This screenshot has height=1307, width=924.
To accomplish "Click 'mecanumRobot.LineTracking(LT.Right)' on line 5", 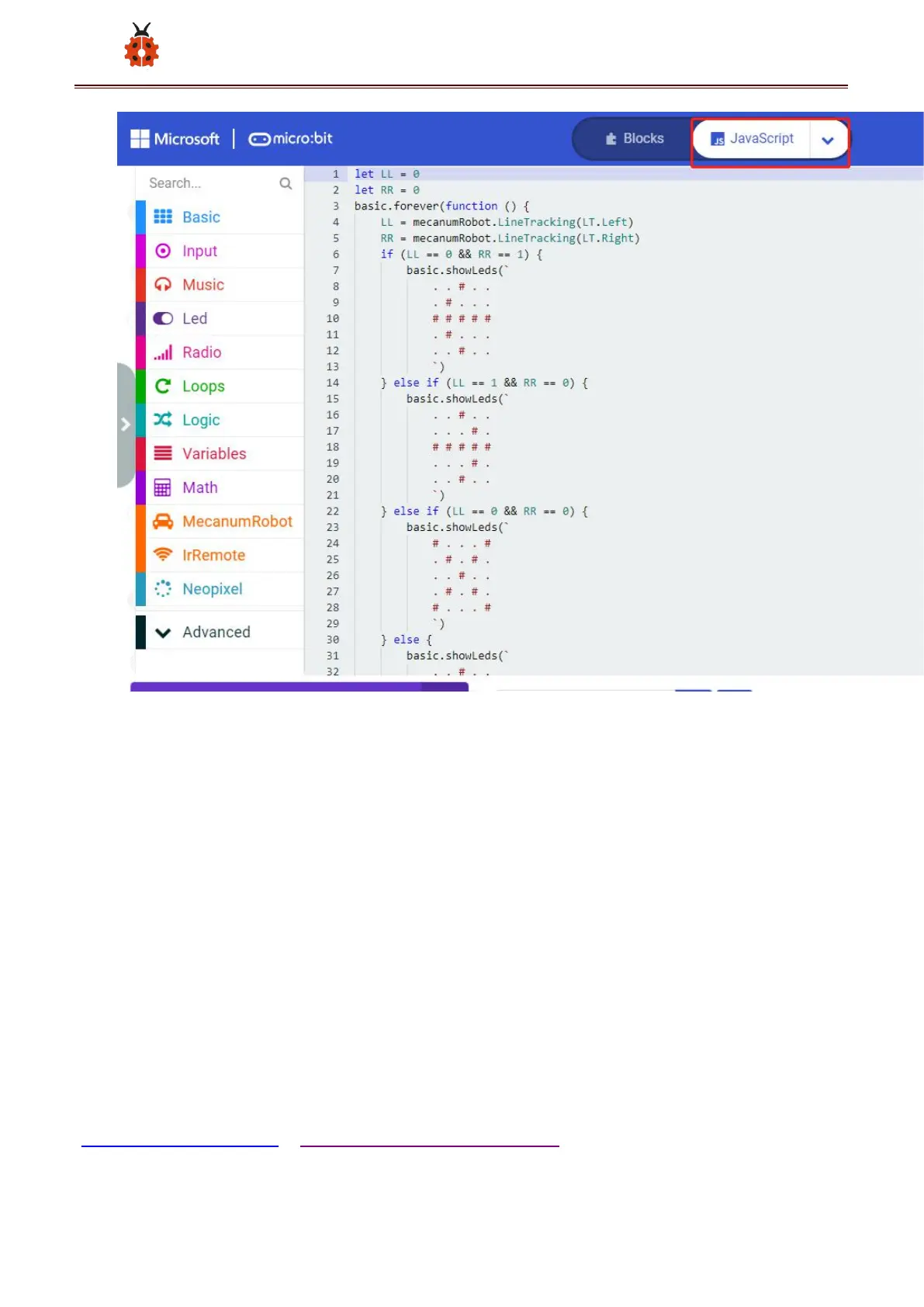I will (x=526, y=238).
